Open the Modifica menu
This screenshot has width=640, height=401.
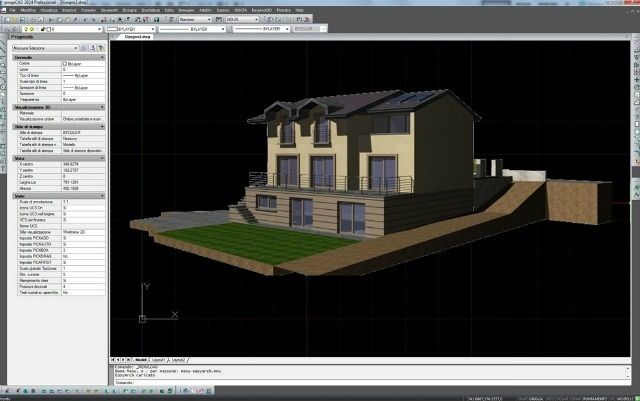[x=28, y=10]
